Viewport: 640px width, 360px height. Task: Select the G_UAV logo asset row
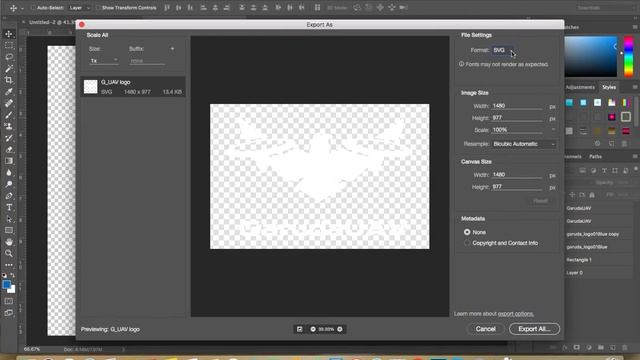point(133,87)
